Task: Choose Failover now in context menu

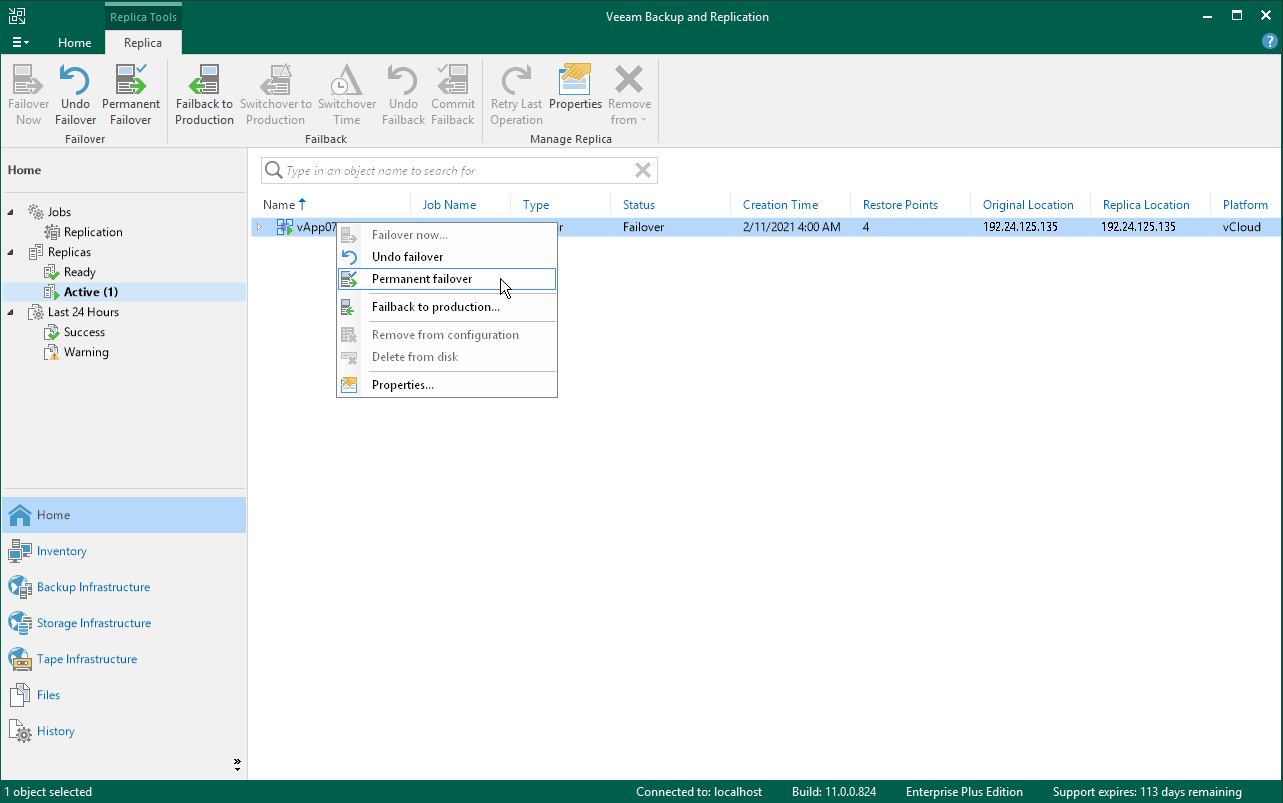Action: (x=447, y=235)
